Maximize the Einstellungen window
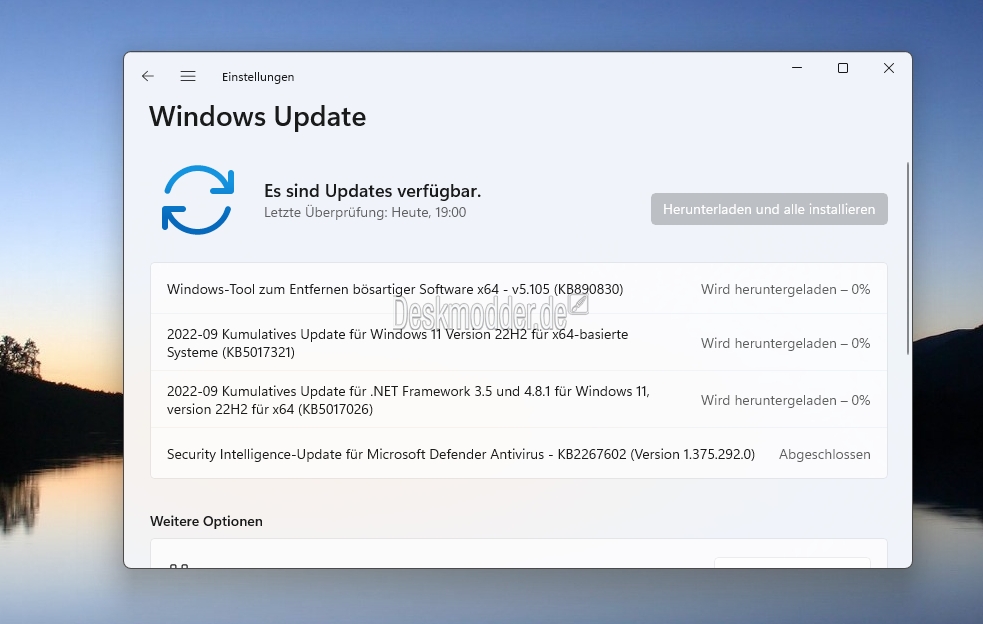The image size is (983, 624). (843, 68)
